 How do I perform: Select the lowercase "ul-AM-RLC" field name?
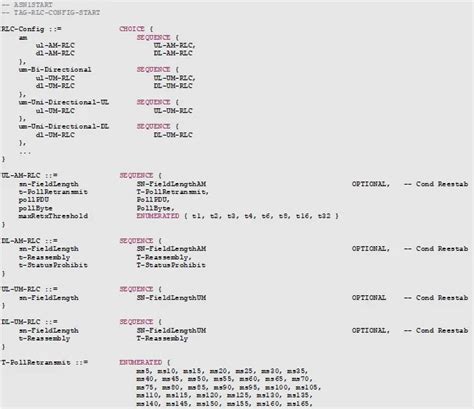(55, 45)
